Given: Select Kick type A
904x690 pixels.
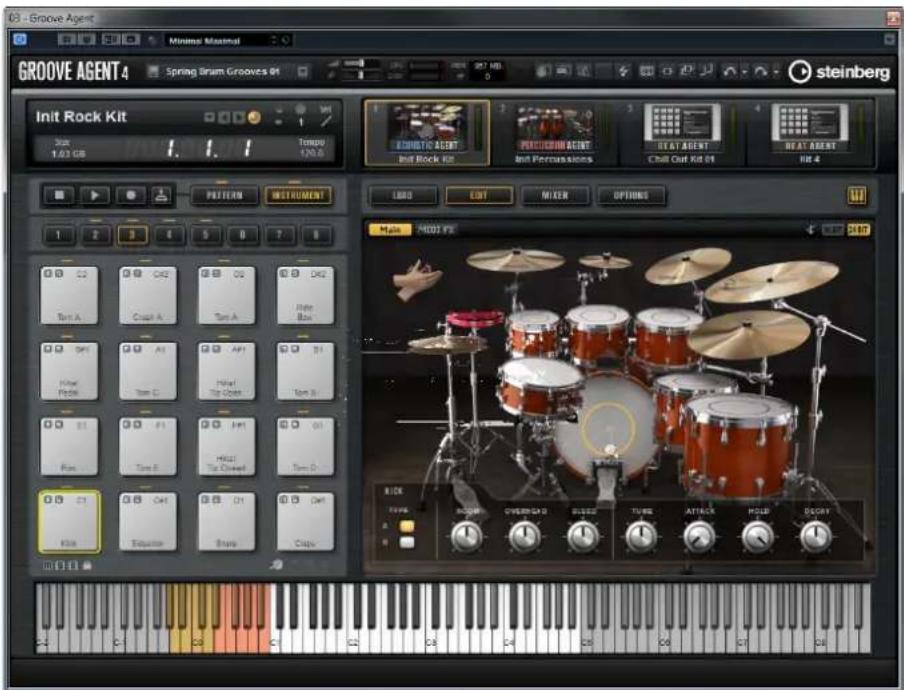Looking at the screenshot, I should 407,526.
